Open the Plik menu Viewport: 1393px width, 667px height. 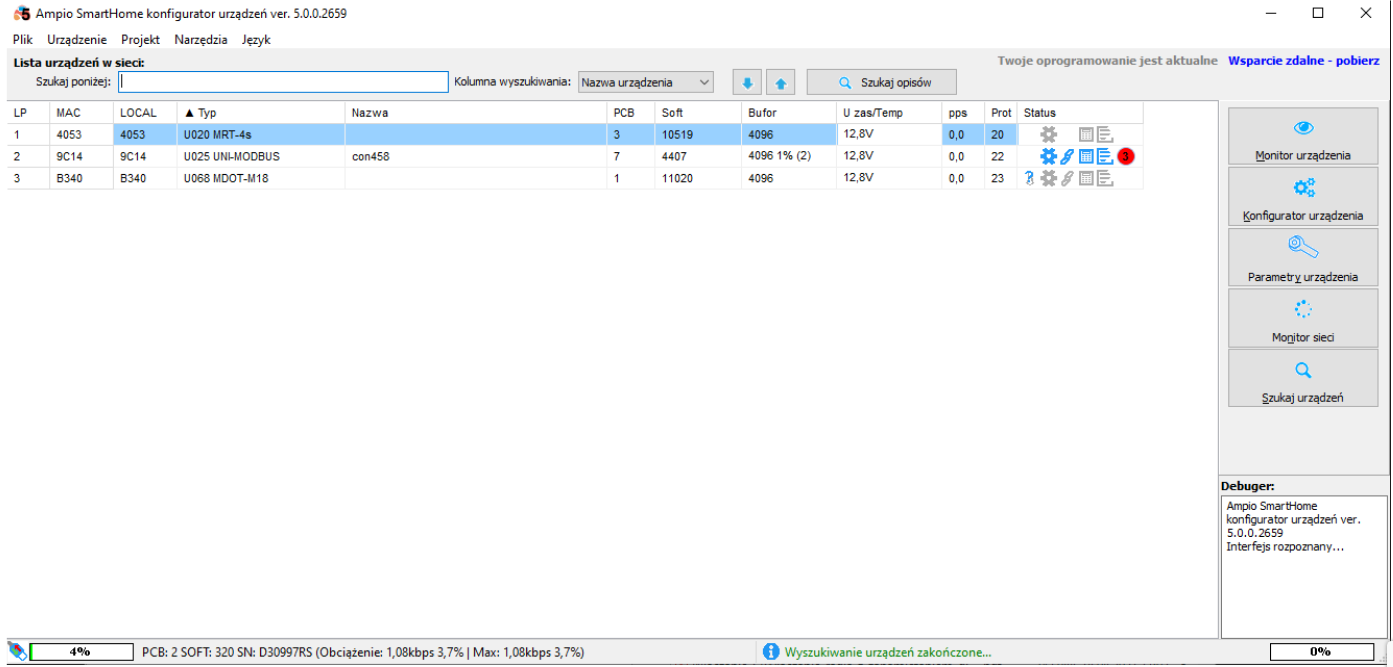tap(23, 40)
